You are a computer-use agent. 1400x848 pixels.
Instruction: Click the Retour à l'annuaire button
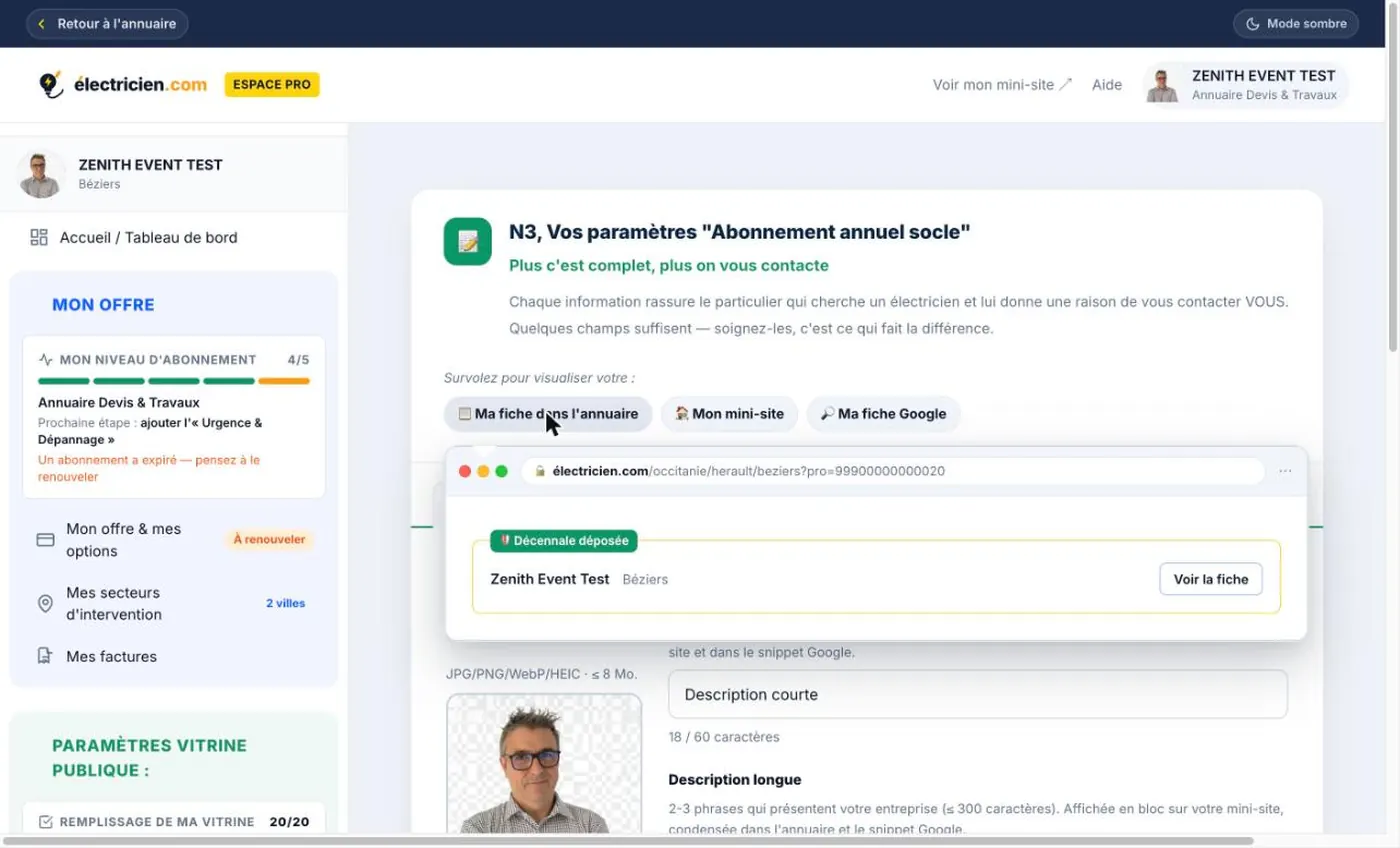[x=107, y=23]
